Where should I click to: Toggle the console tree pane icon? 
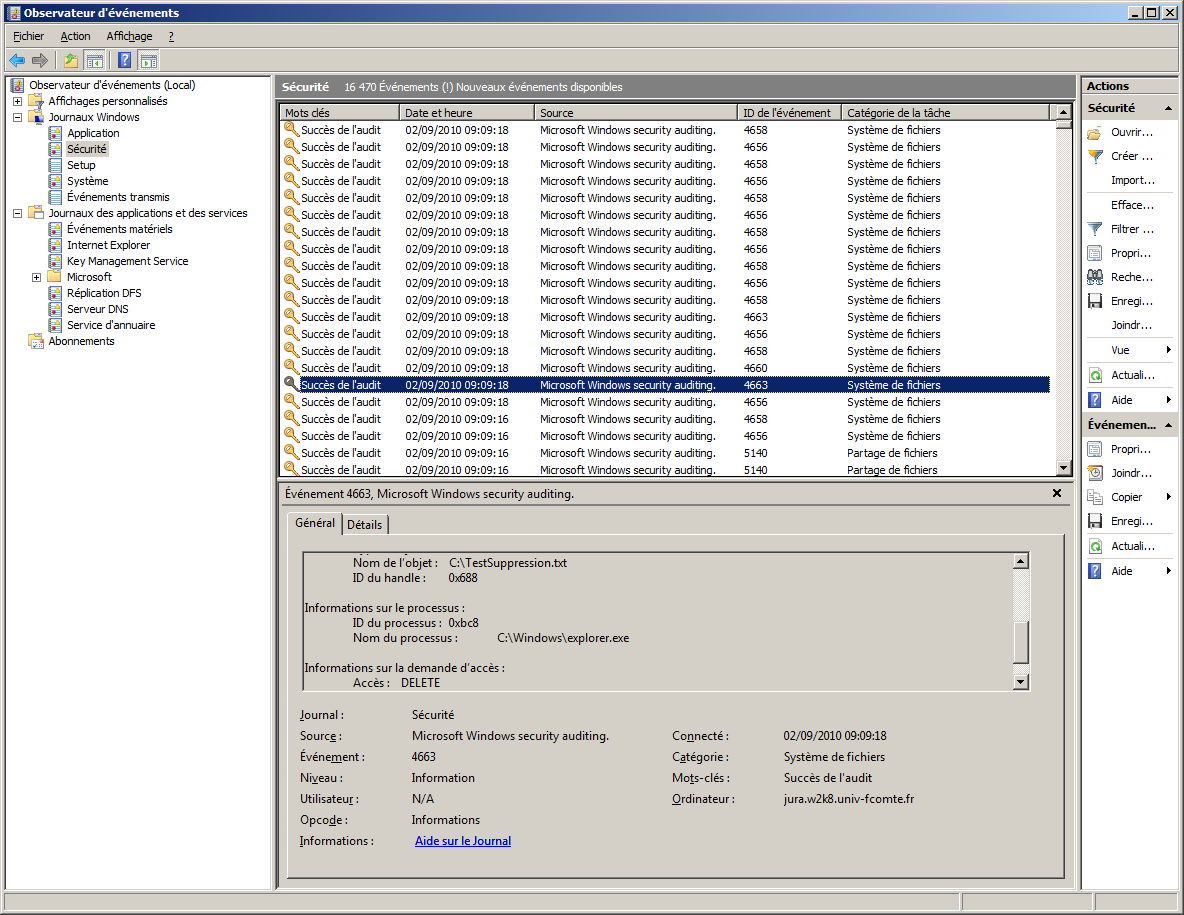95,60
